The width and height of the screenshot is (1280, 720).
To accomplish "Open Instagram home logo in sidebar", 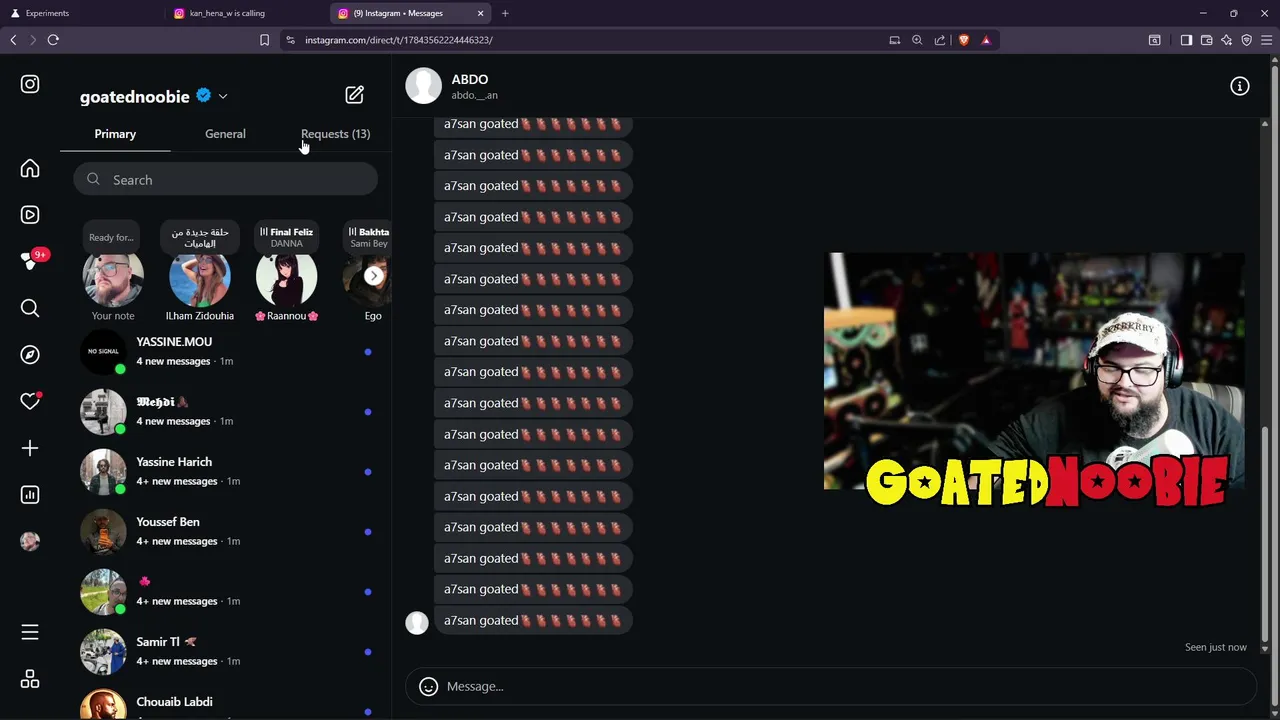I will click(30, 85).
